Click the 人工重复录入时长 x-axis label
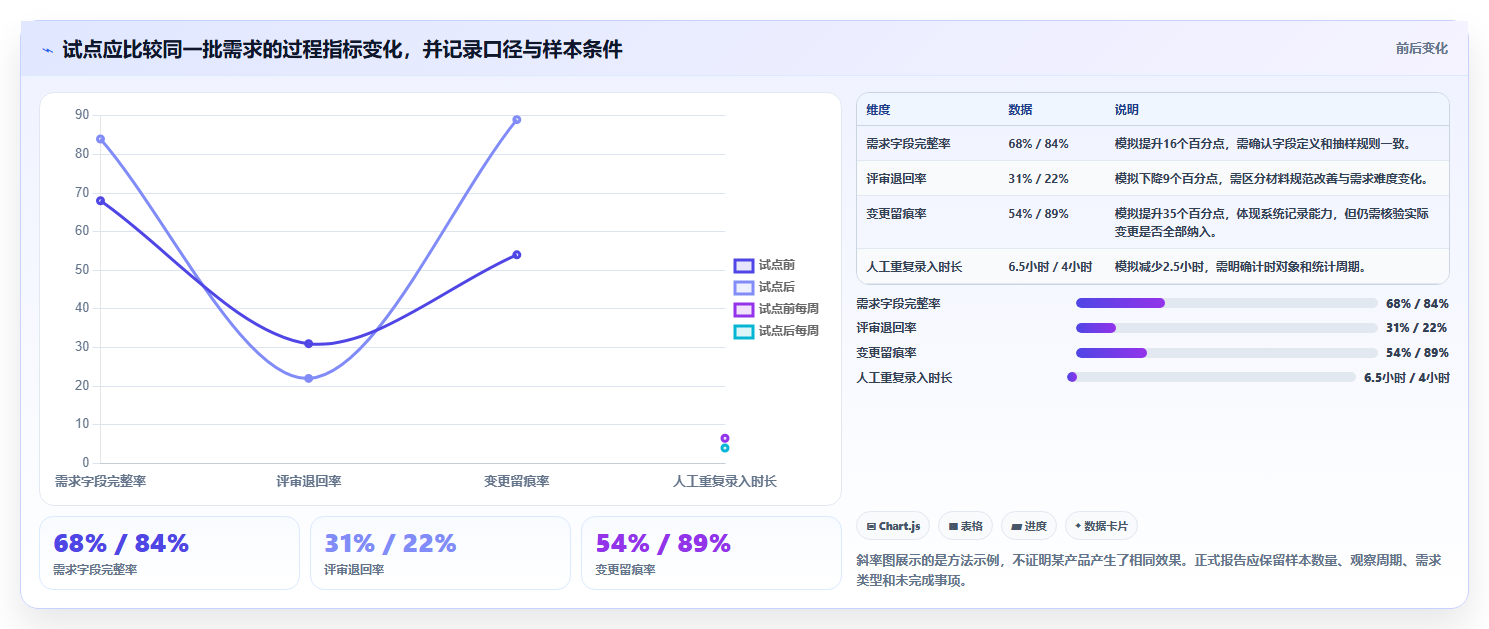The width and height of the screenshot is (1489, 629). 725,481
